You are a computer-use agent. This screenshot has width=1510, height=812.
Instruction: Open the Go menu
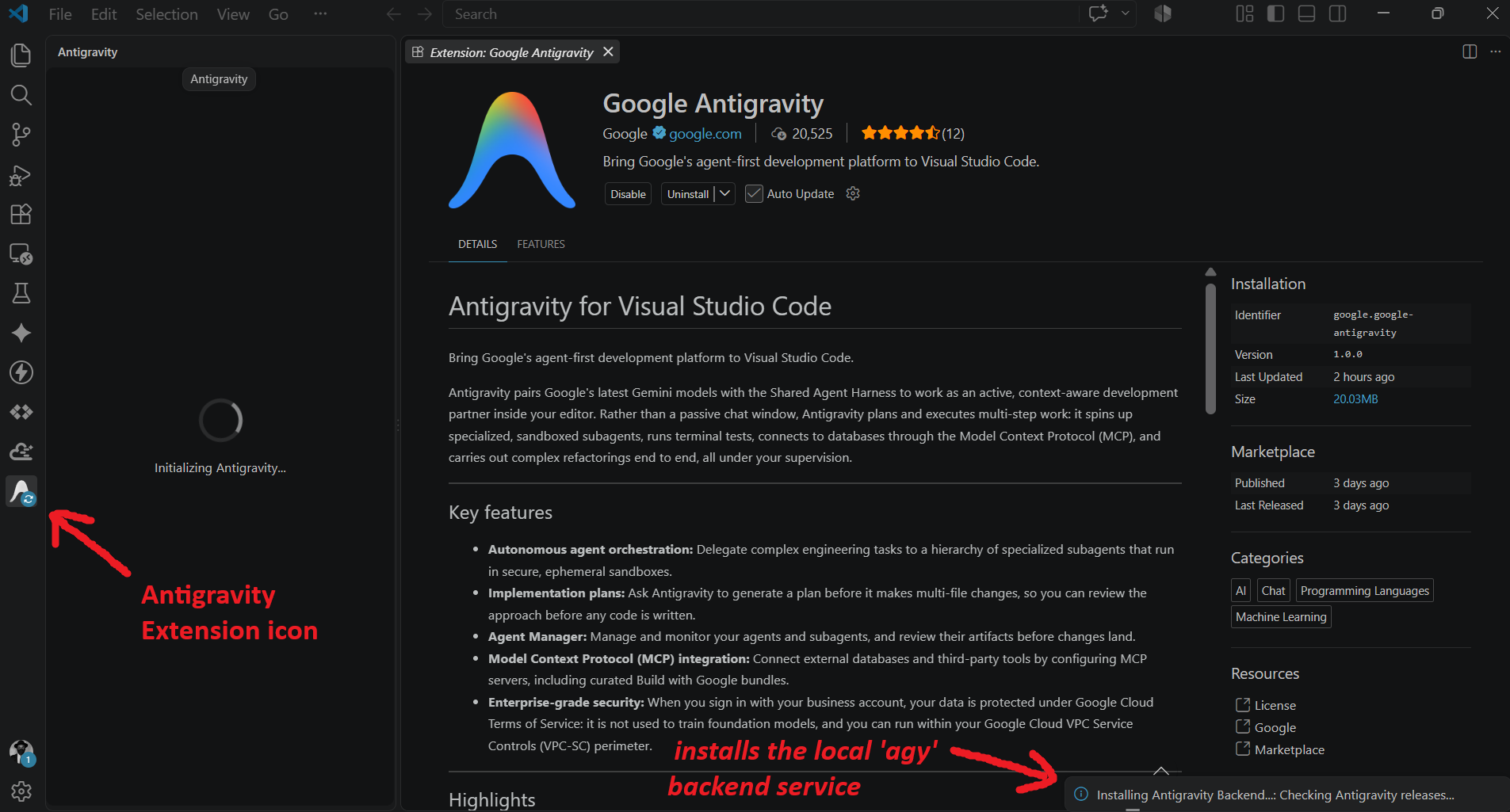pyautogui.click(x=278, y=14)
